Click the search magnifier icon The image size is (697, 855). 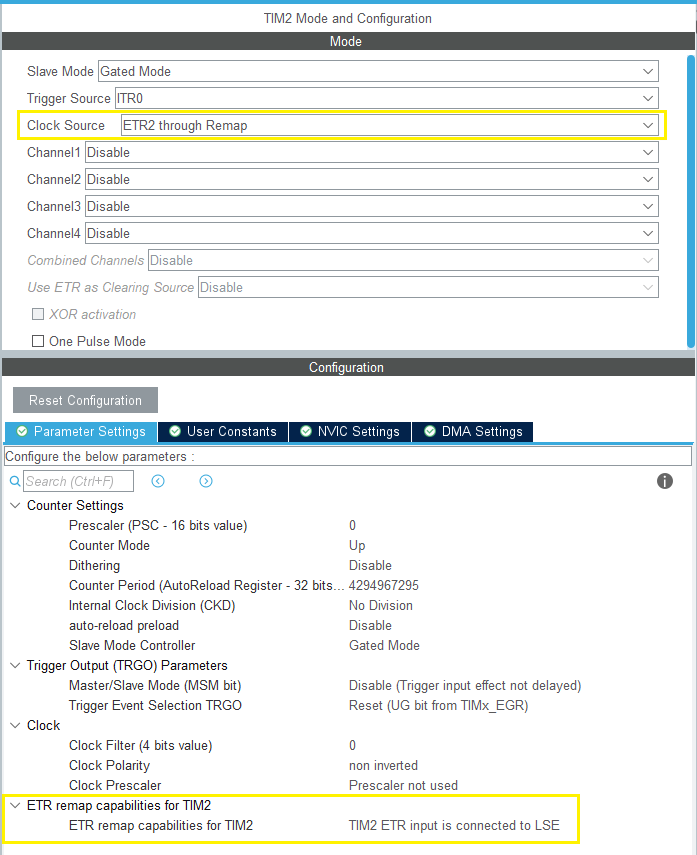[x=15, y=481]
